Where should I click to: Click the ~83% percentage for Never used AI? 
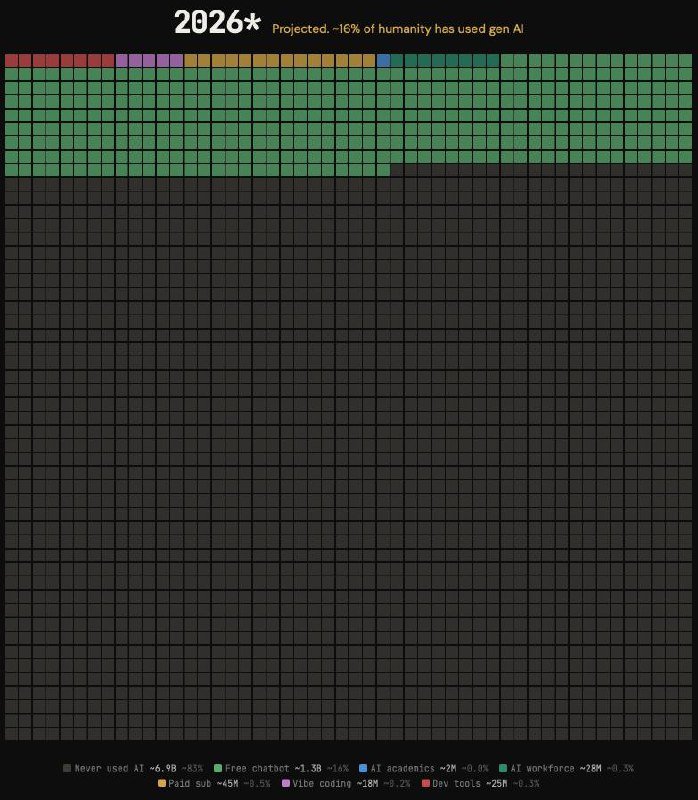point(192,768)
